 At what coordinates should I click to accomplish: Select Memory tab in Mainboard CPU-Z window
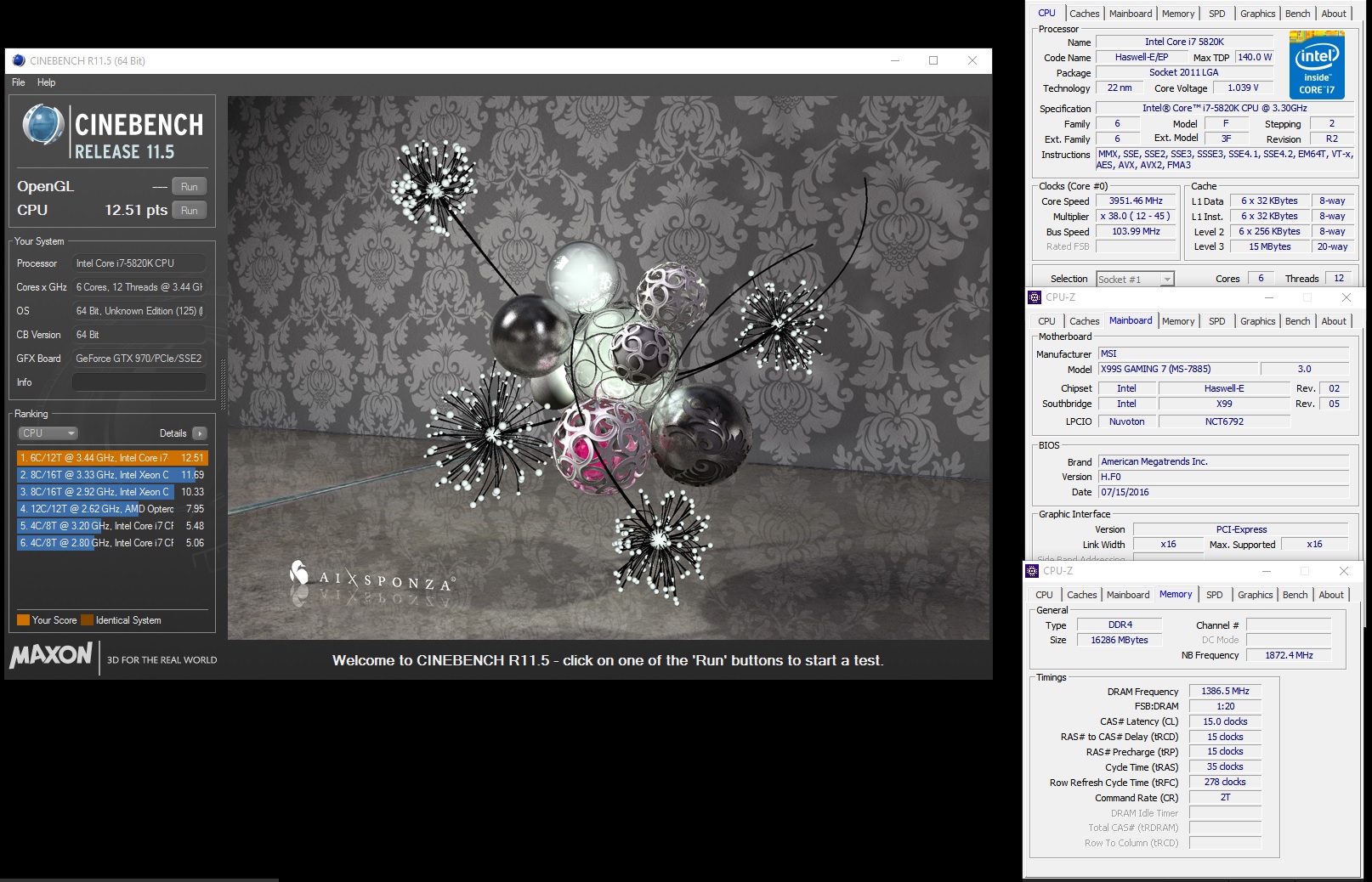1178,321
